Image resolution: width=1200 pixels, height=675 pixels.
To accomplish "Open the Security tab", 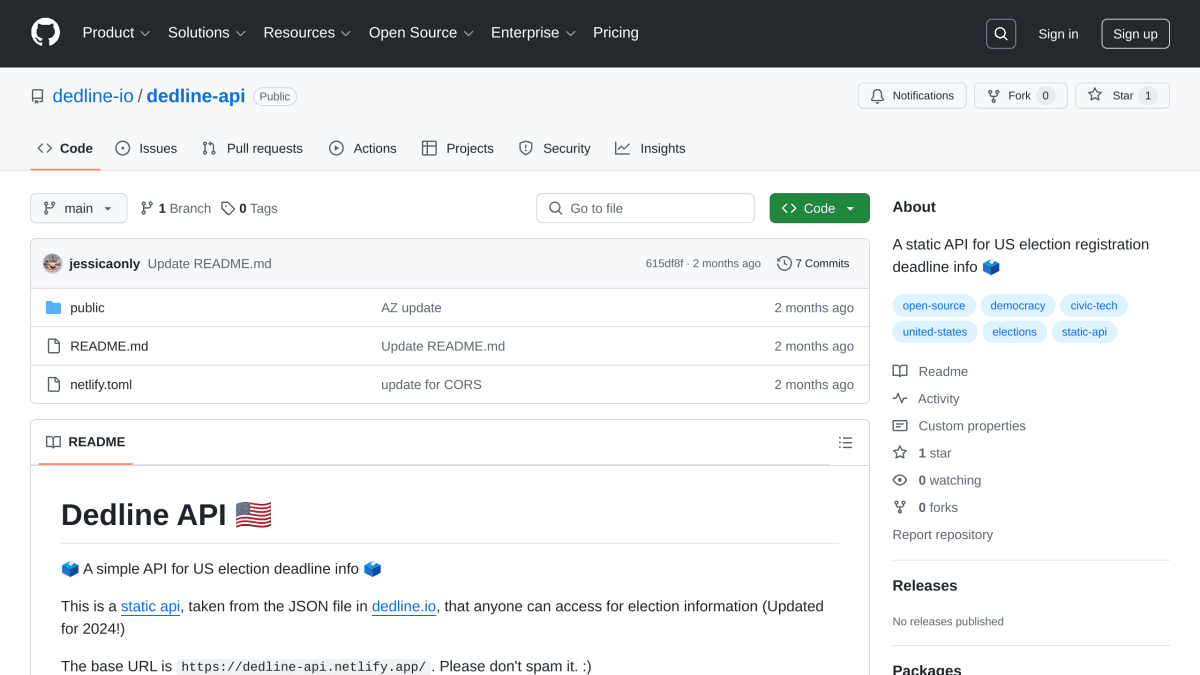I will (x=555, y=148).
